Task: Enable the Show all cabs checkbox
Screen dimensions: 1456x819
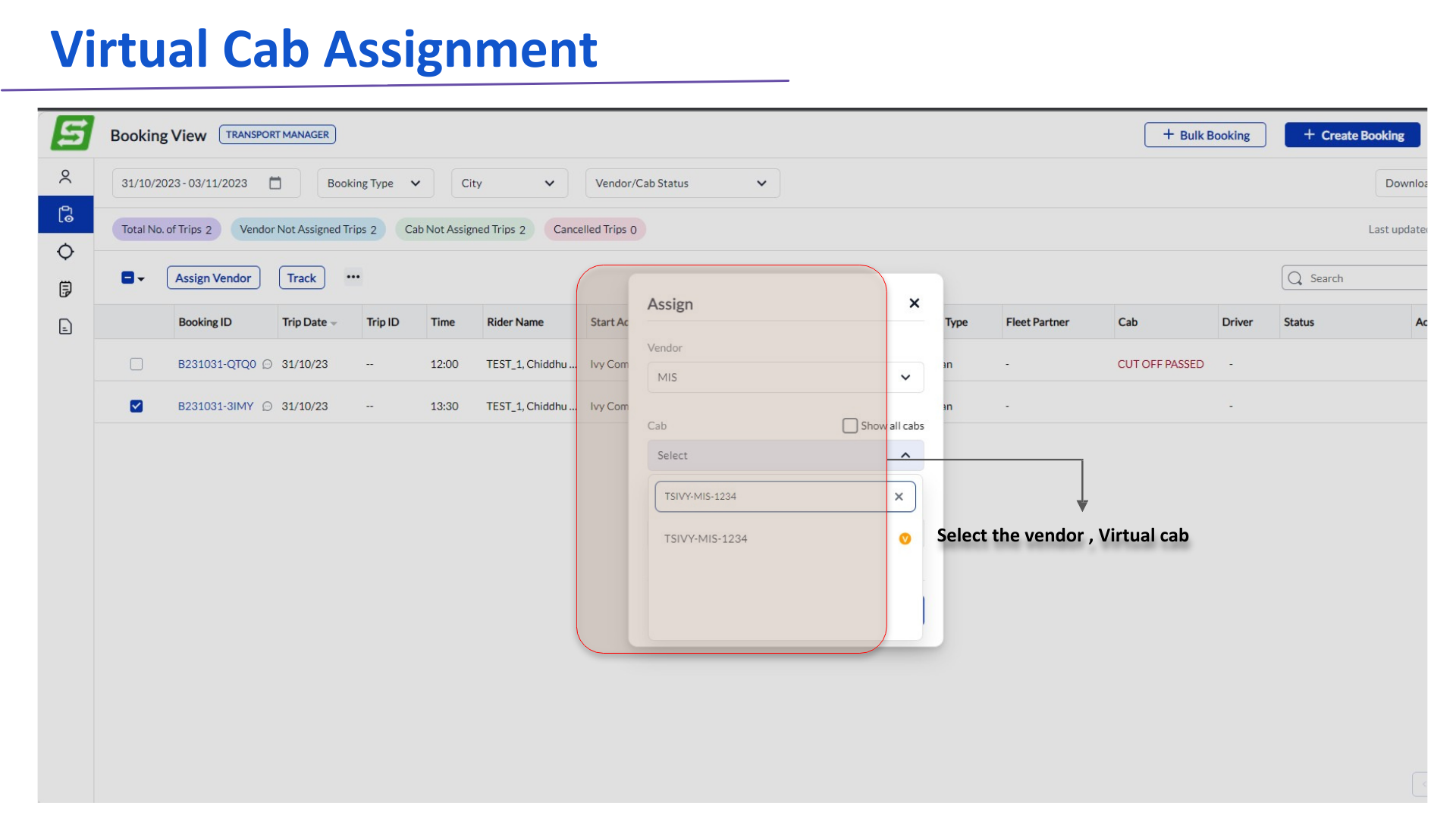Action: [x=849, y=425]
